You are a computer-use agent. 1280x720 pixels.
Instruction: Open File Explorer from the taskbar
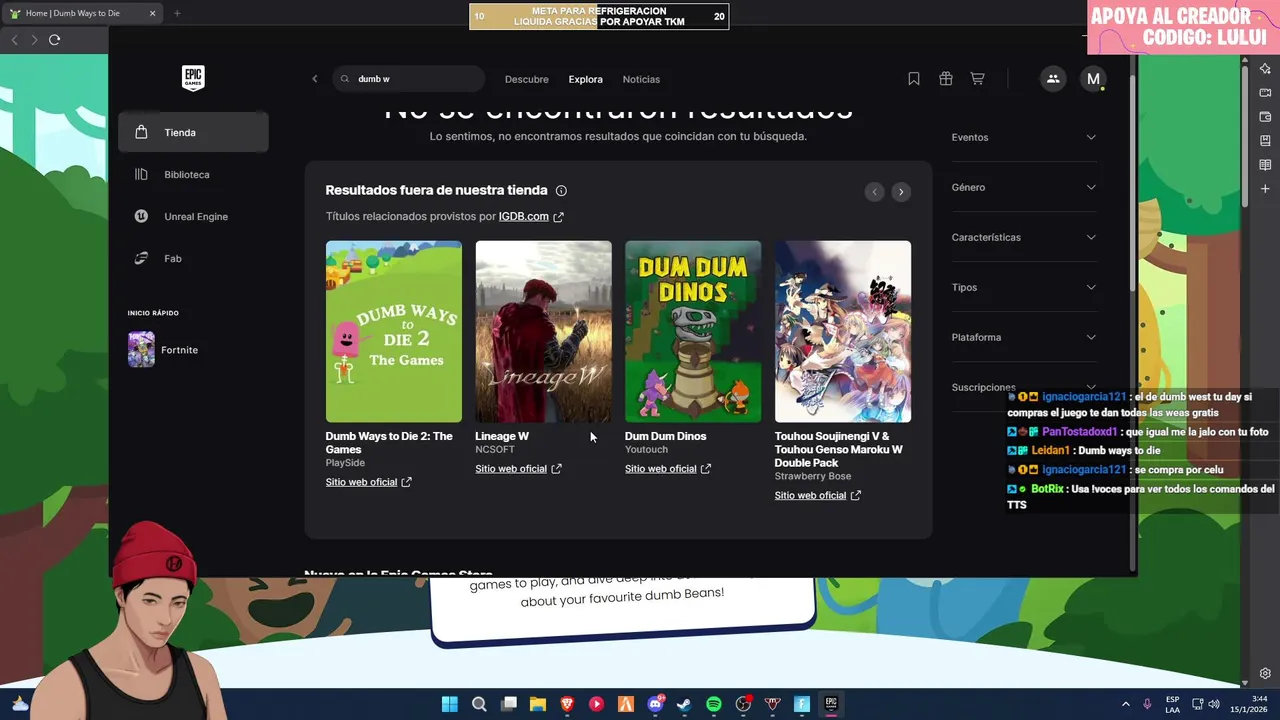[537, 704]
